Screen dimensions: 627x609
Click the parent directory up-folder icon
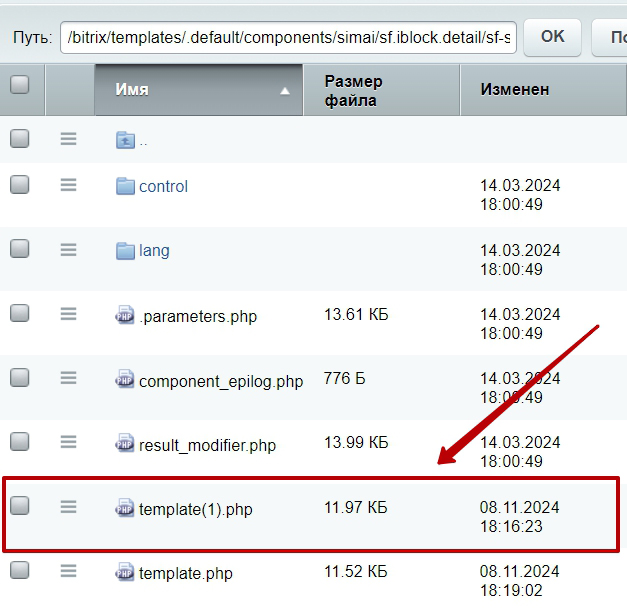click(125, 140)
